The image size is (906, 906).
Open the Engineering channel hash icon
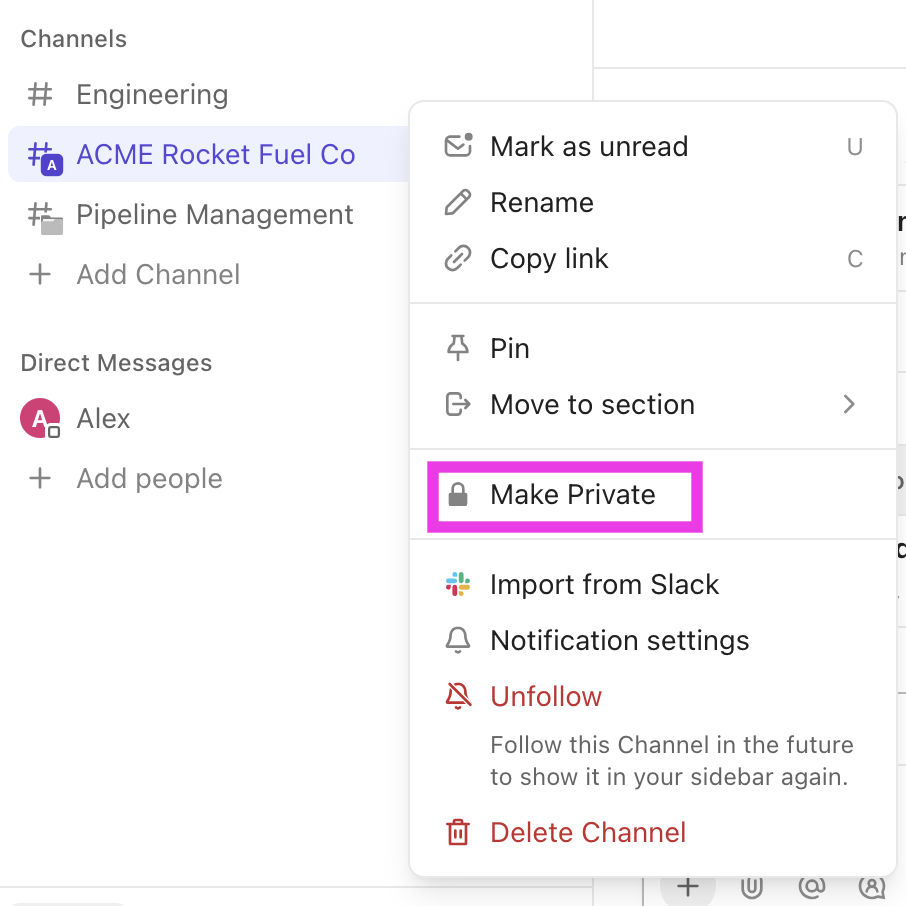40,95
